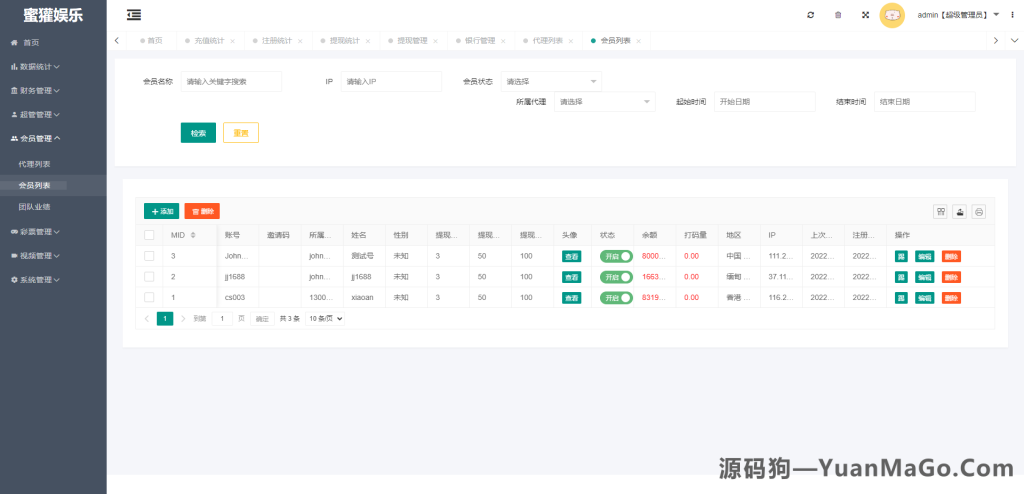
Task: Go to previous page arrow in pagination
Action: (x=147, y=319)
